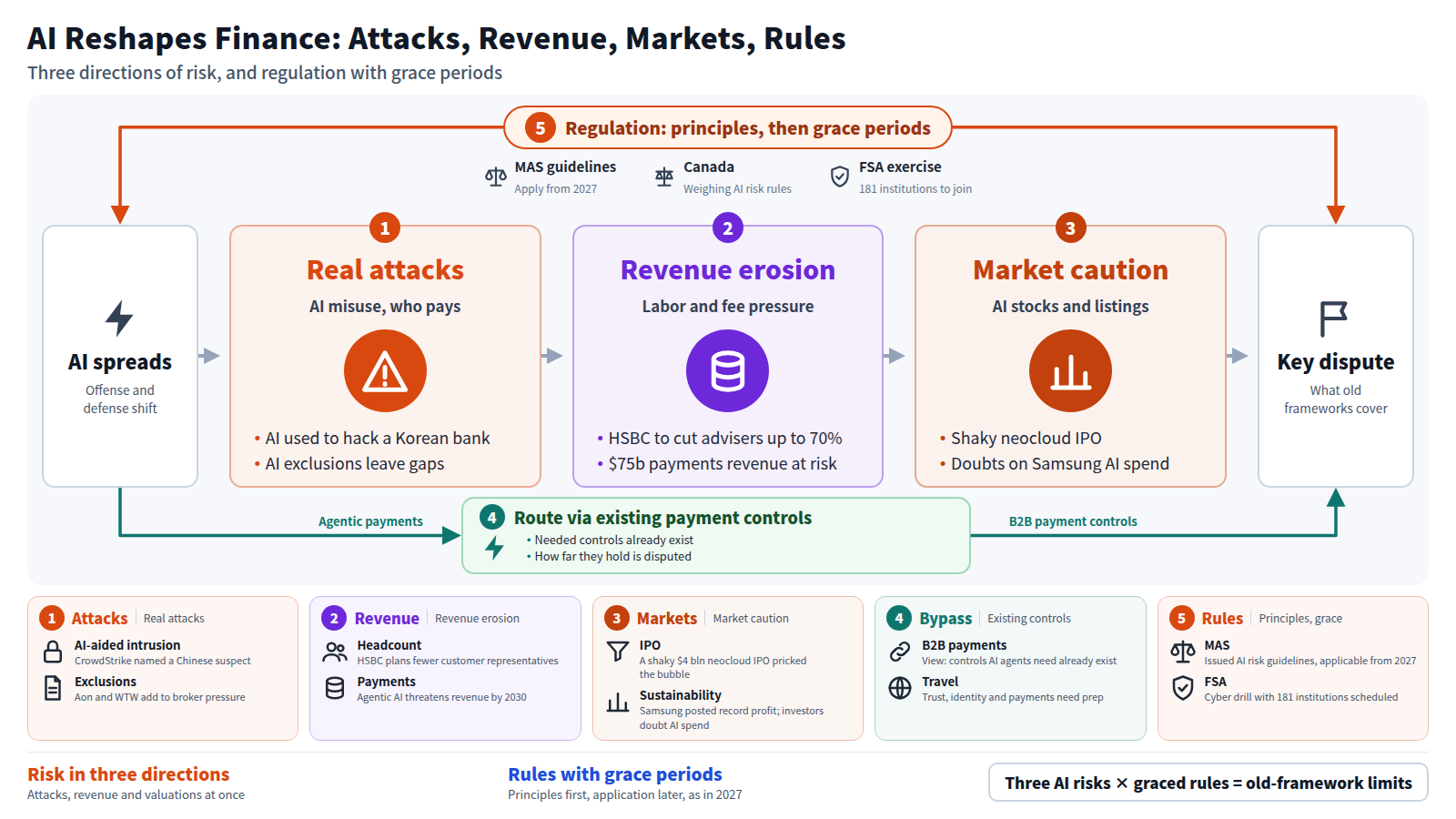Click the Route via existing payment controls title
The height and width of the screenshot is (819, 1456).
point(662,518)
